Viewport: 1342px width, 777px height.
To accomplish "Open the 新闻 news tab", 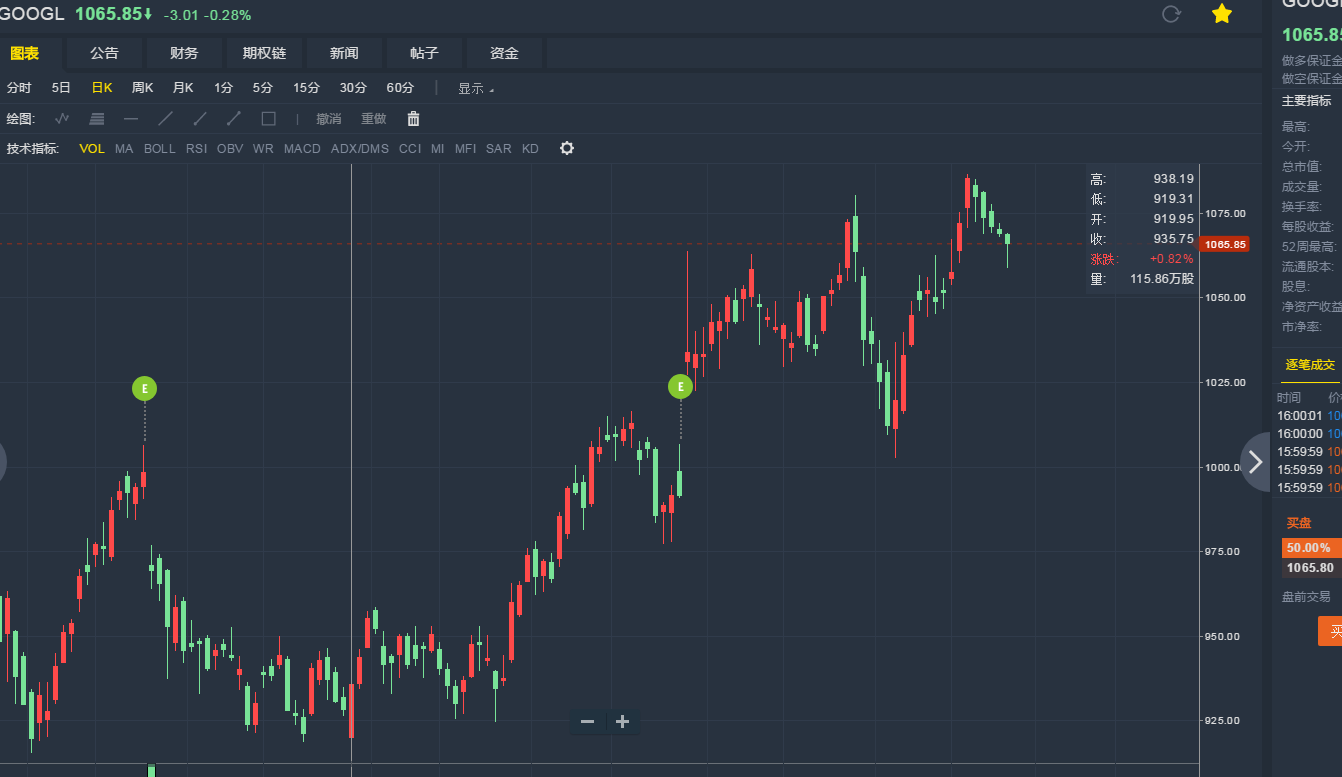I will pyautogui.click(x=344, y=53).
